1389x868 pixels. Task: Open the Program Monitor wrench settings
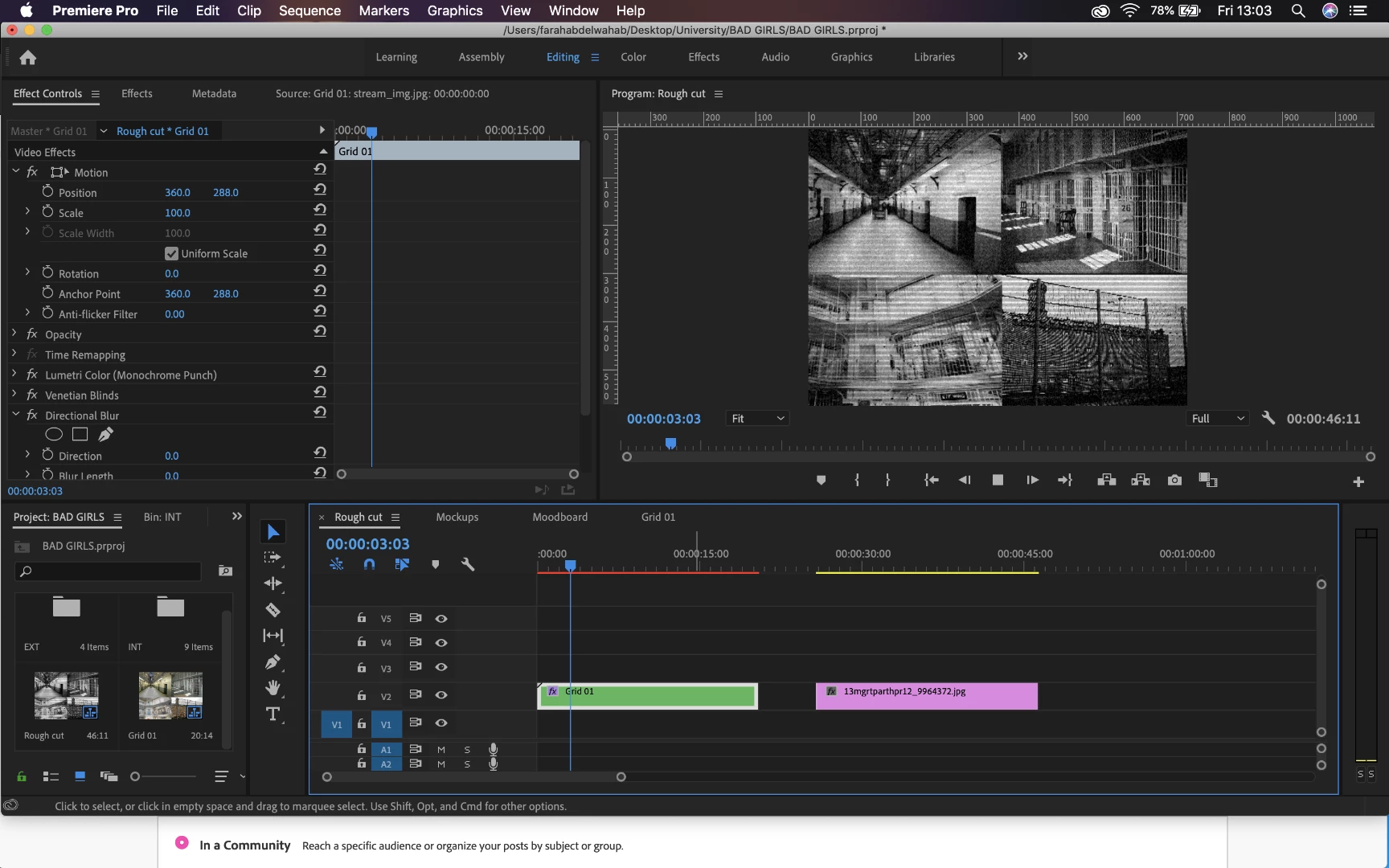tap(1268, 418)
